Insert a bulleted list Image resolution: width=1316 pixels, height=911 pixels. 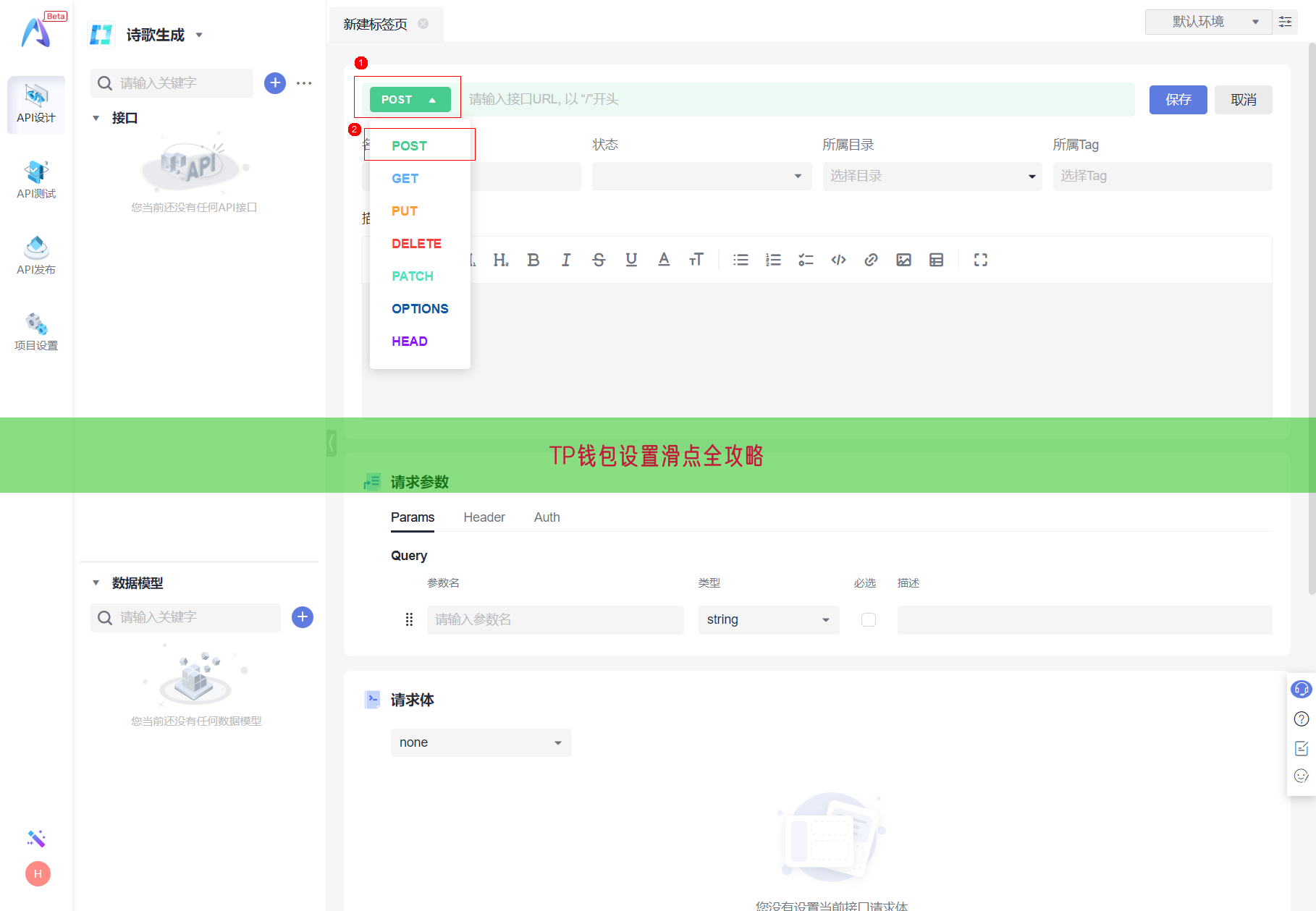(741, 260)
